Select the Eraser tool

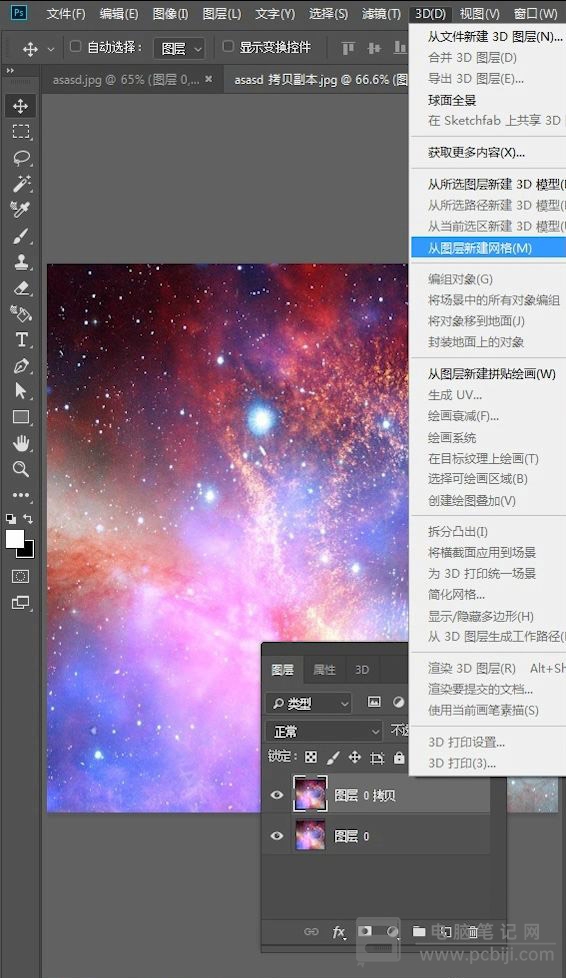pyautogui.click(x=21, y=288)
